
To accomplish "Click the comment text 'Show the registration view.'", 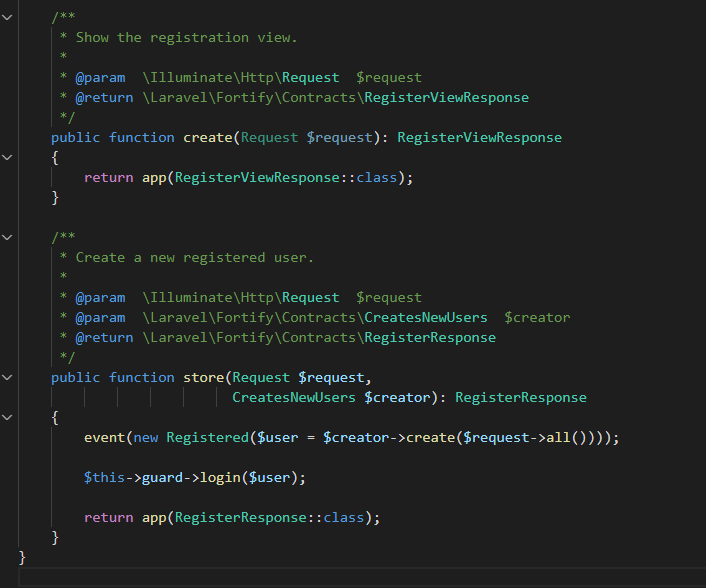I will 186,37.
